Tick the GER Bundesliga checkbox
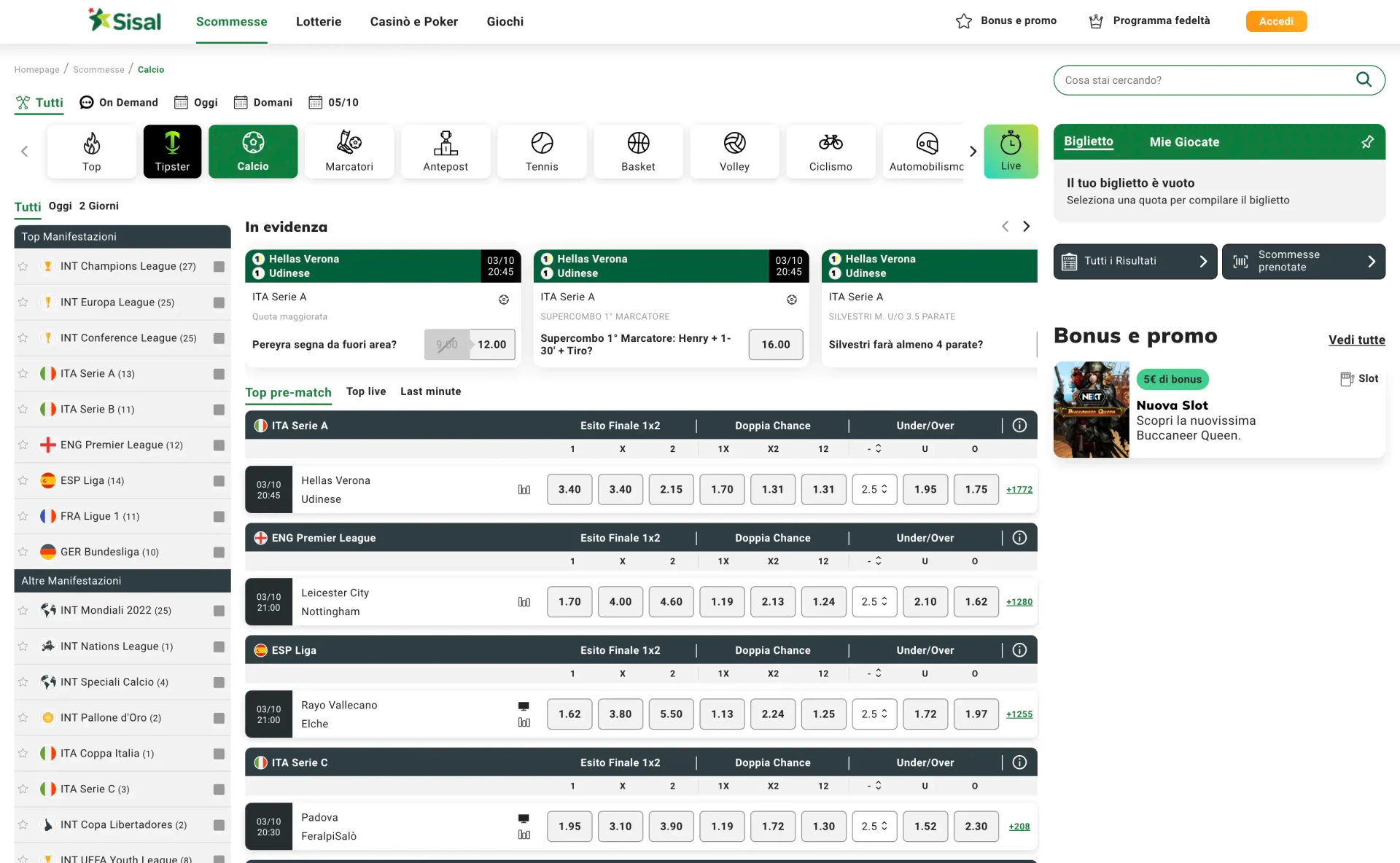1400x863 pixels. (219, 552)
